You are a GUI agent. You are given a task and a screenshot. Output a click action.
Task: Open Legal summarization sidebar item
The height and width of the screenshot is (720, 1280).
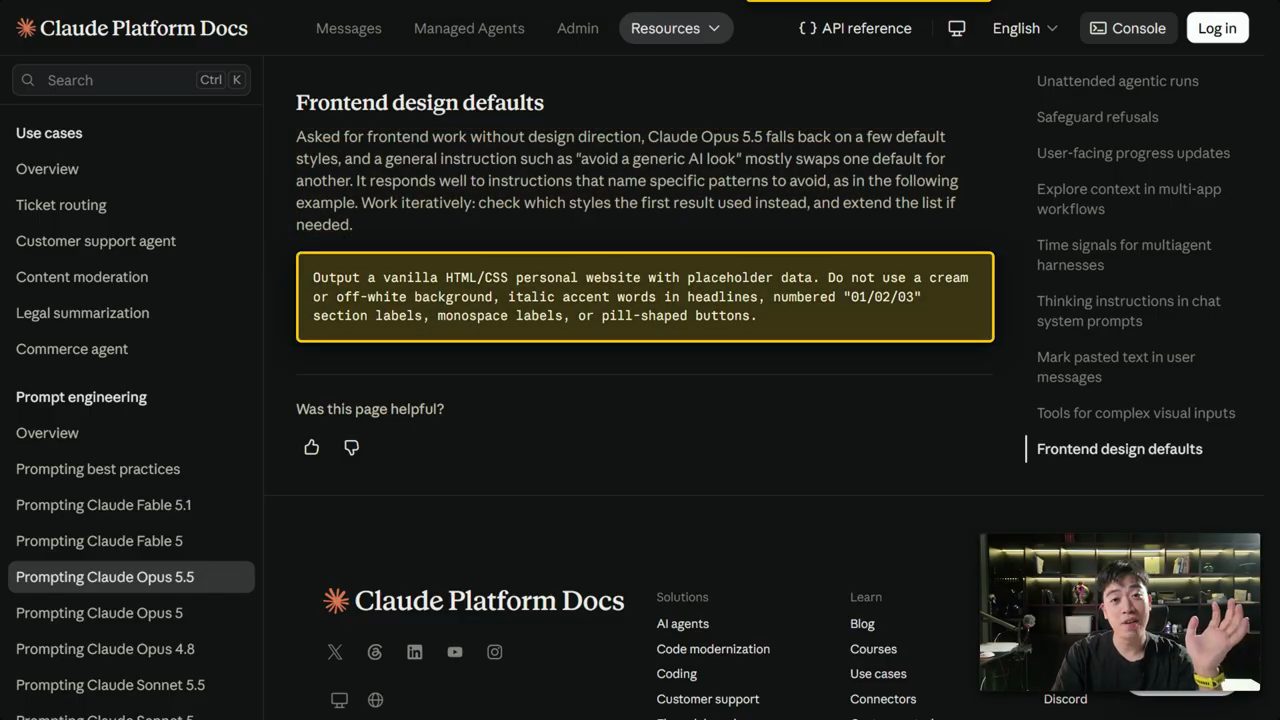(83, 313)
